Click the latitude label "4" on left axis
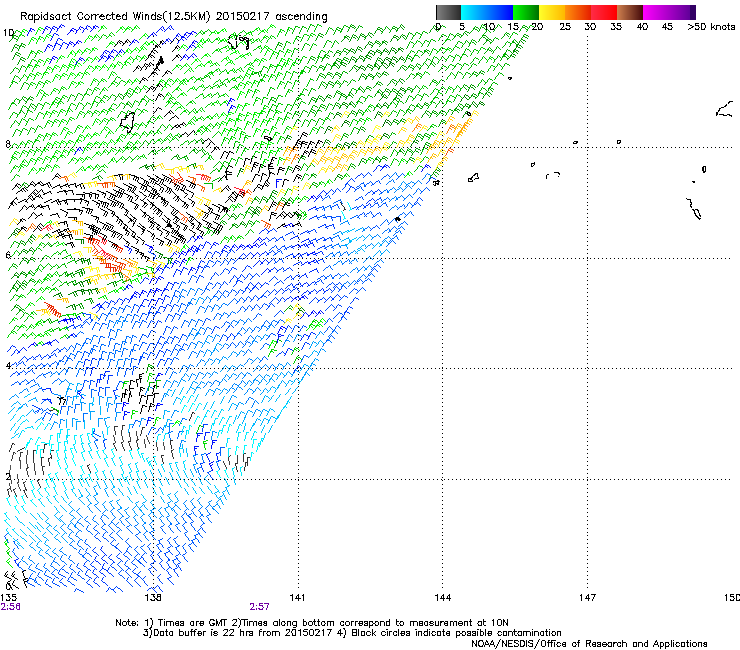Screen dimensions: 740x650 coord(8,365)
